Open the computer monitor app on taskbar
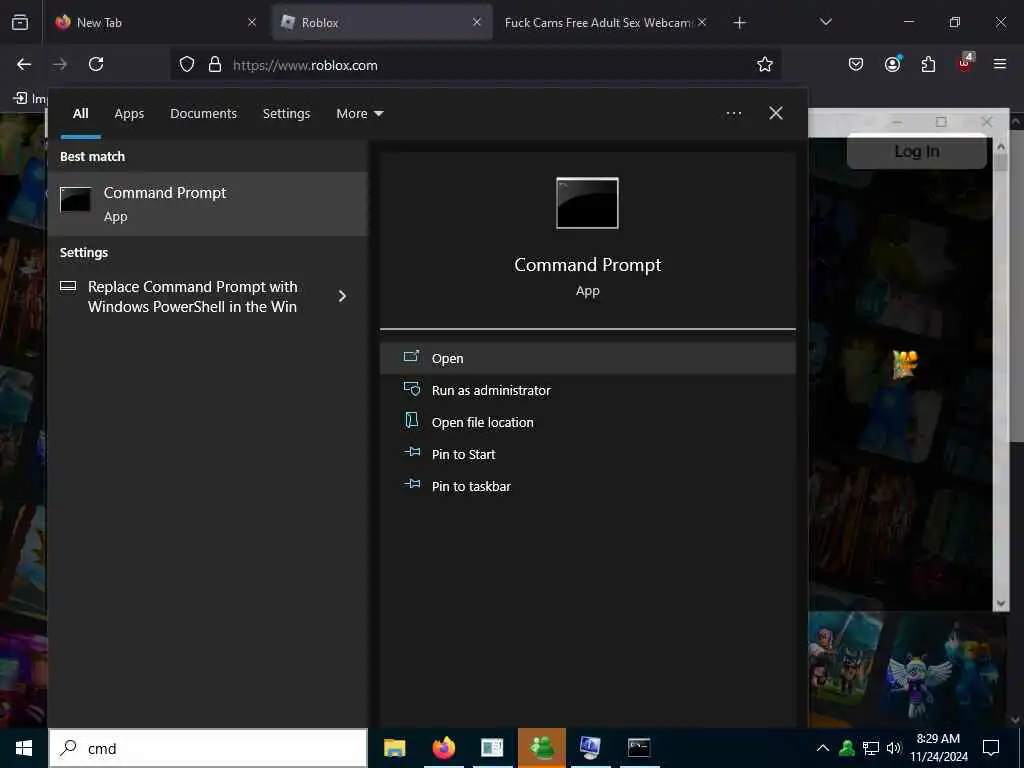The image size is (1024, 768). click(x=590, y=748)
